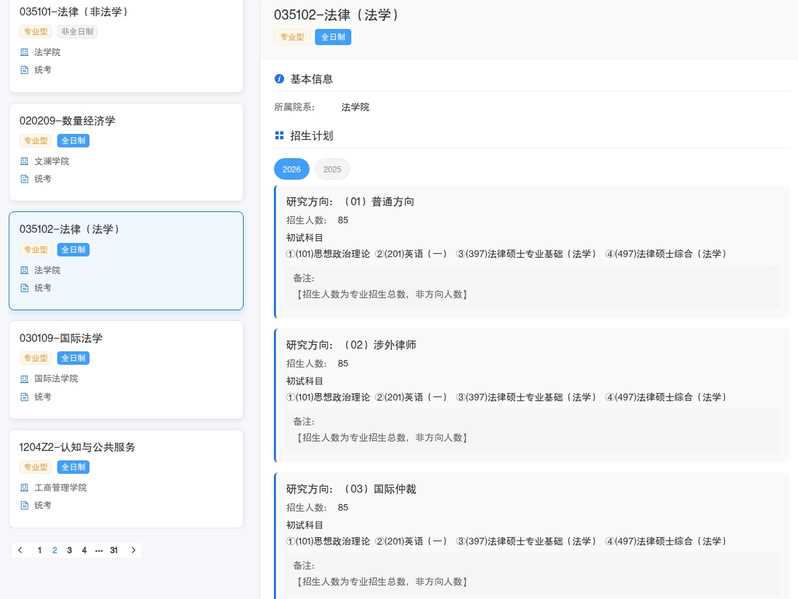Select the 2026 year tab

(291, 169)
